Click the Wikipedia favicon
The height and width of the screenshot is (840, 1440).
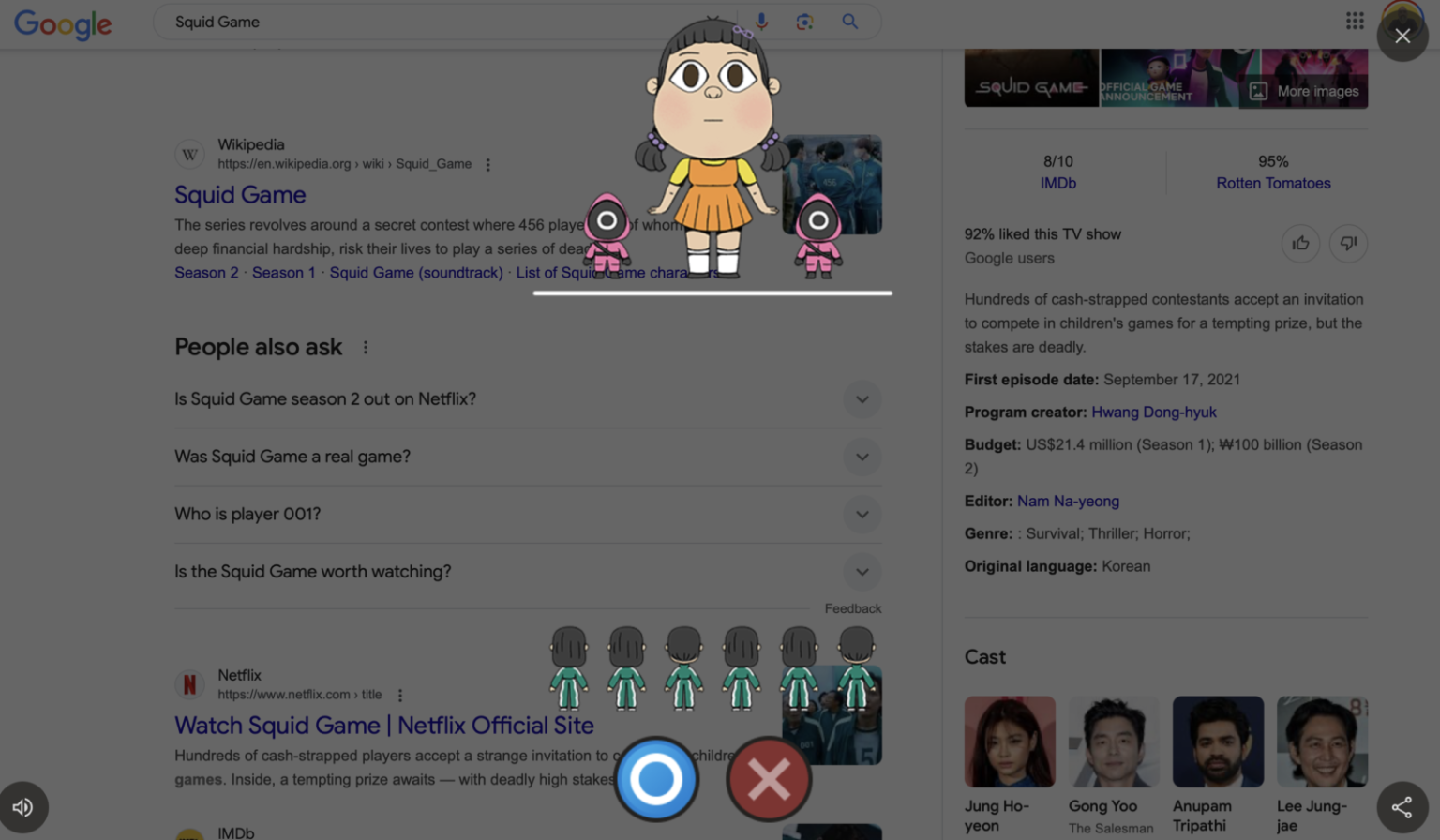click(189, 154)
